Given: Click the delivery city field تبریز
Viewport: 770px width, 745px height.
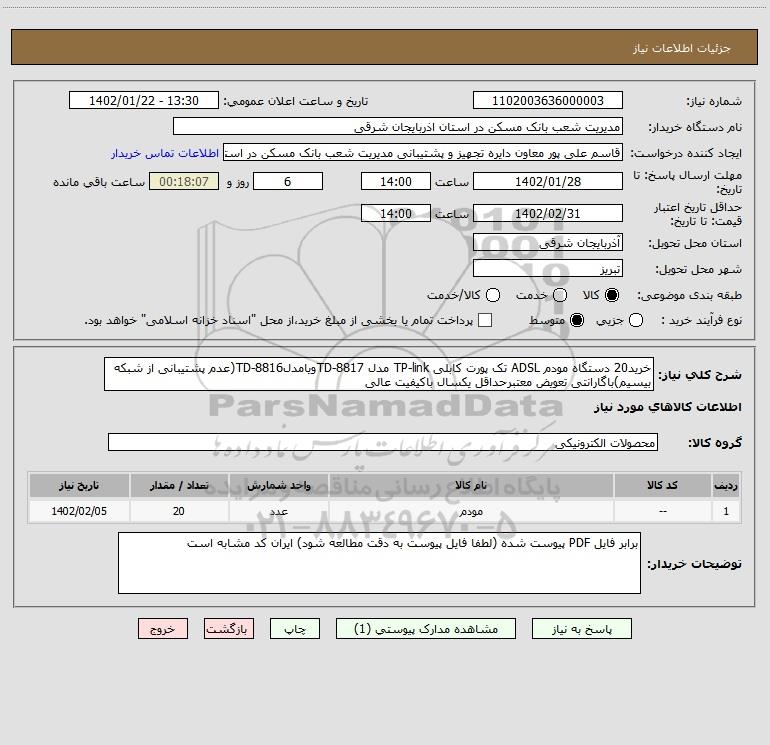Looking at the screenshot, I should (x=548, y=269).
